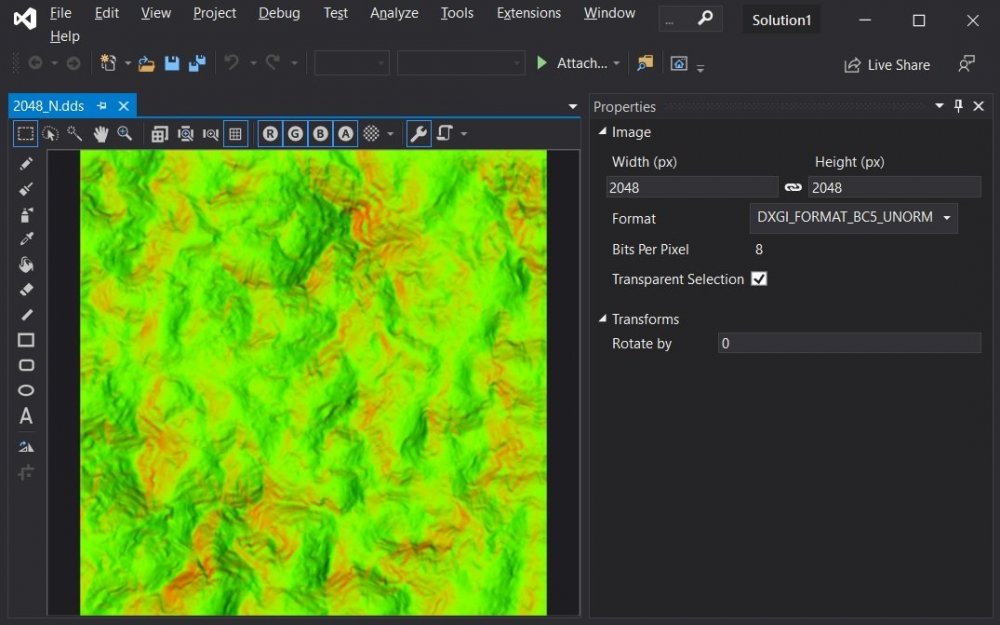Screen dimensions: 1000x625
Task: Select the Eyedropper tool
Action: (x=26, y=239)
